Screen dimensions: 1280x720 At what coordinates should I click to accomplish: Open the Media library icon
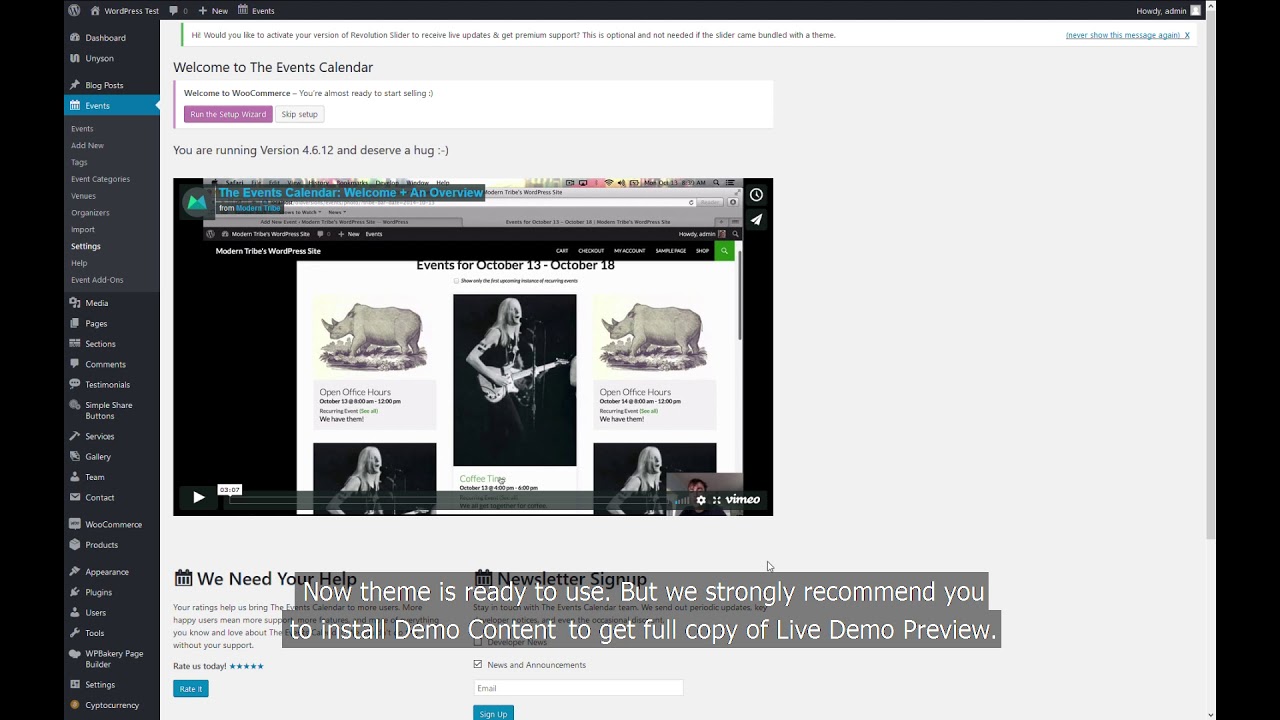click(75, 303)
